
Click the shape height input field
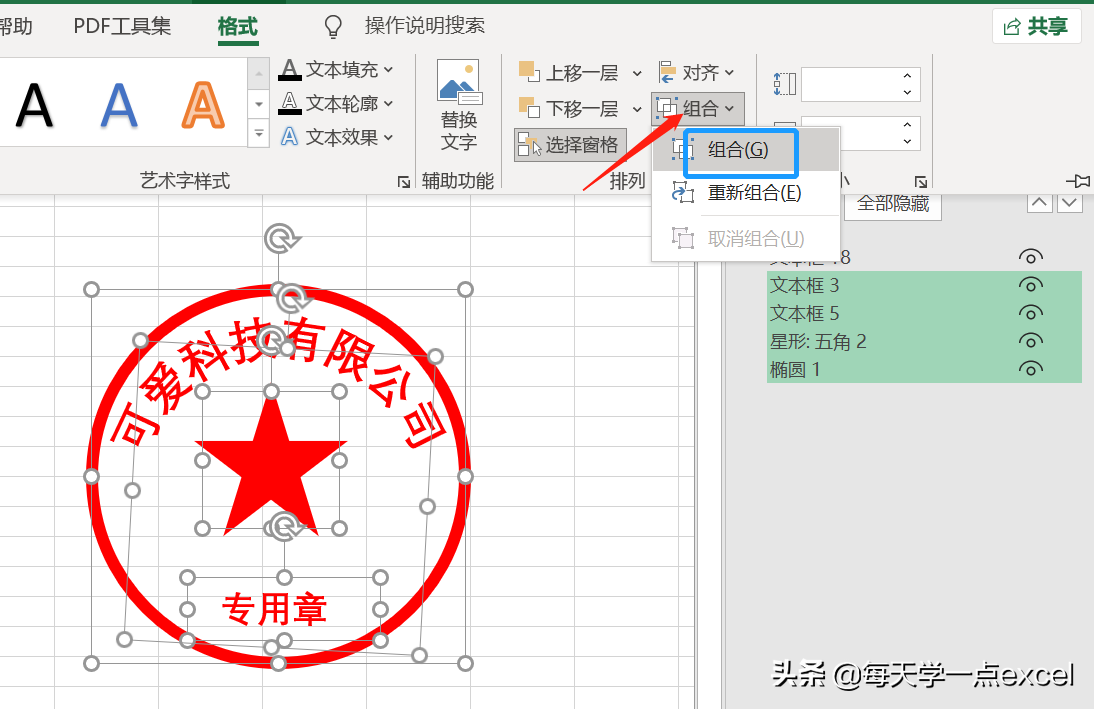(x=848, y=84)
